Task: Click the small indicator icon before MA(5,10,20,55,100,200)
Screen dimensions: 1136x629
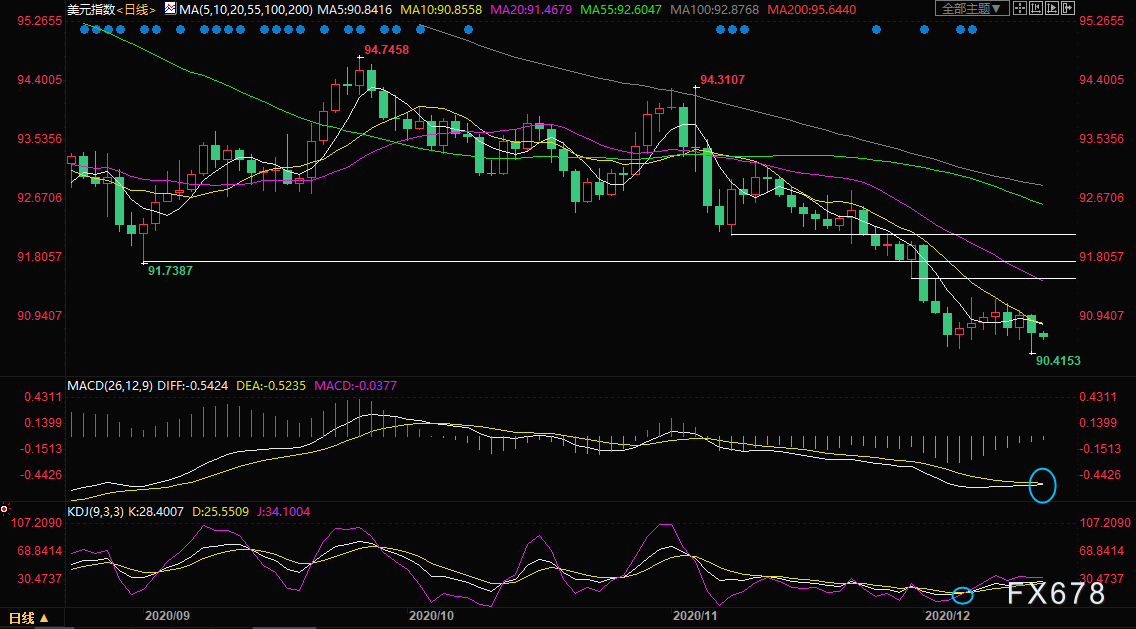Action: (x=169, y=9)
